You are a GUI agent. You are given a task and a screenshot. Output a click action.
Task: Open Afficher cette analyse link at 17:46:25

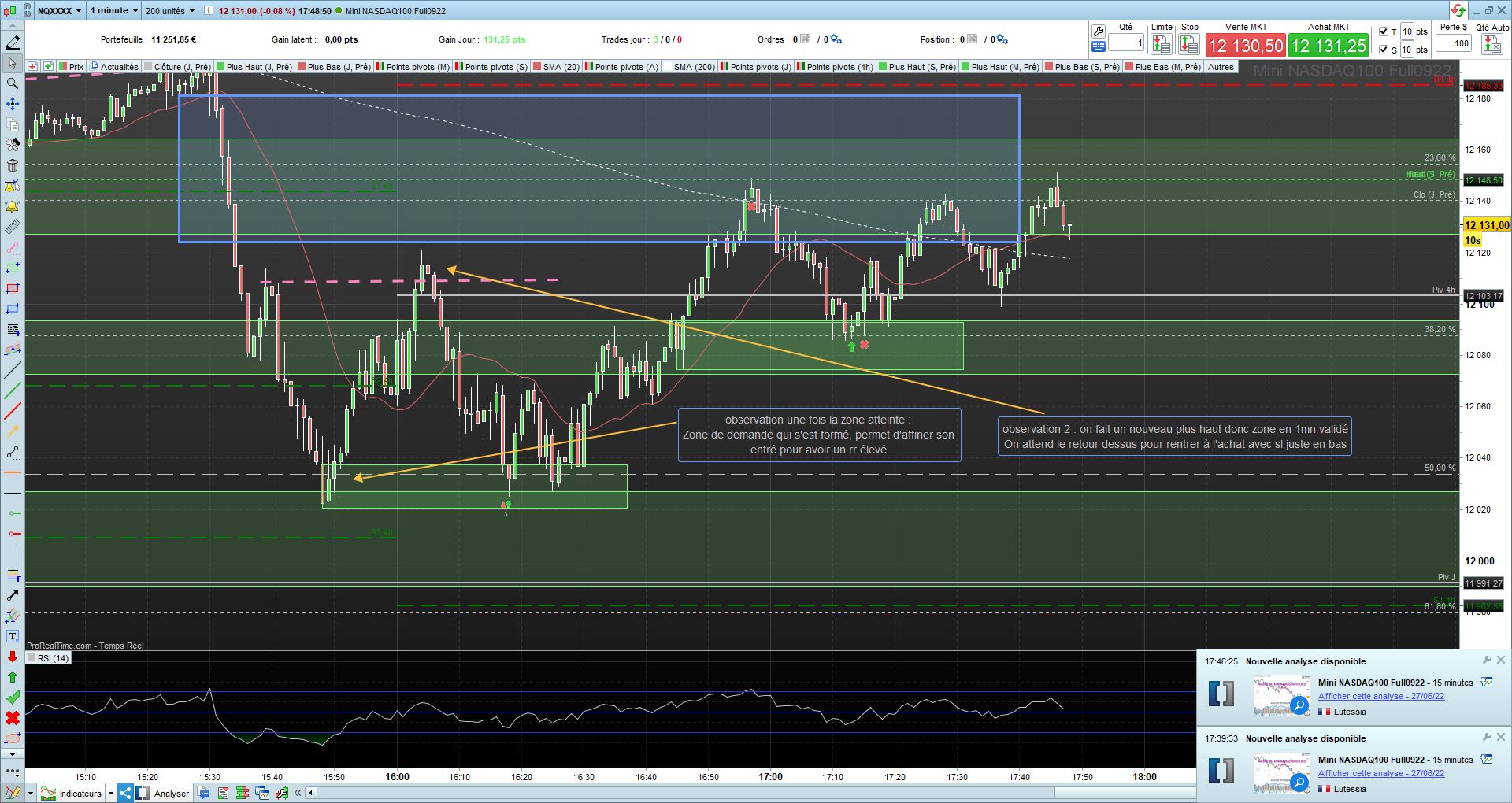1381,696
